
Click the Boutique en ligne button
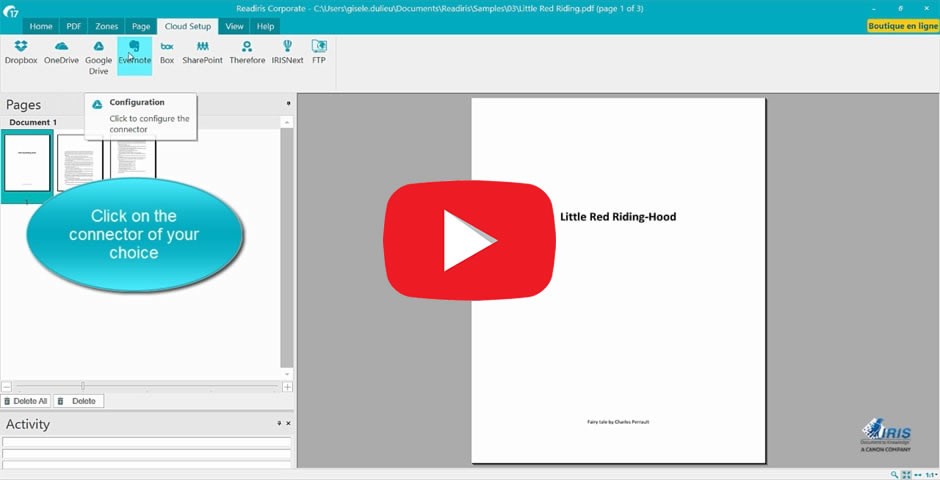(903, 26)
